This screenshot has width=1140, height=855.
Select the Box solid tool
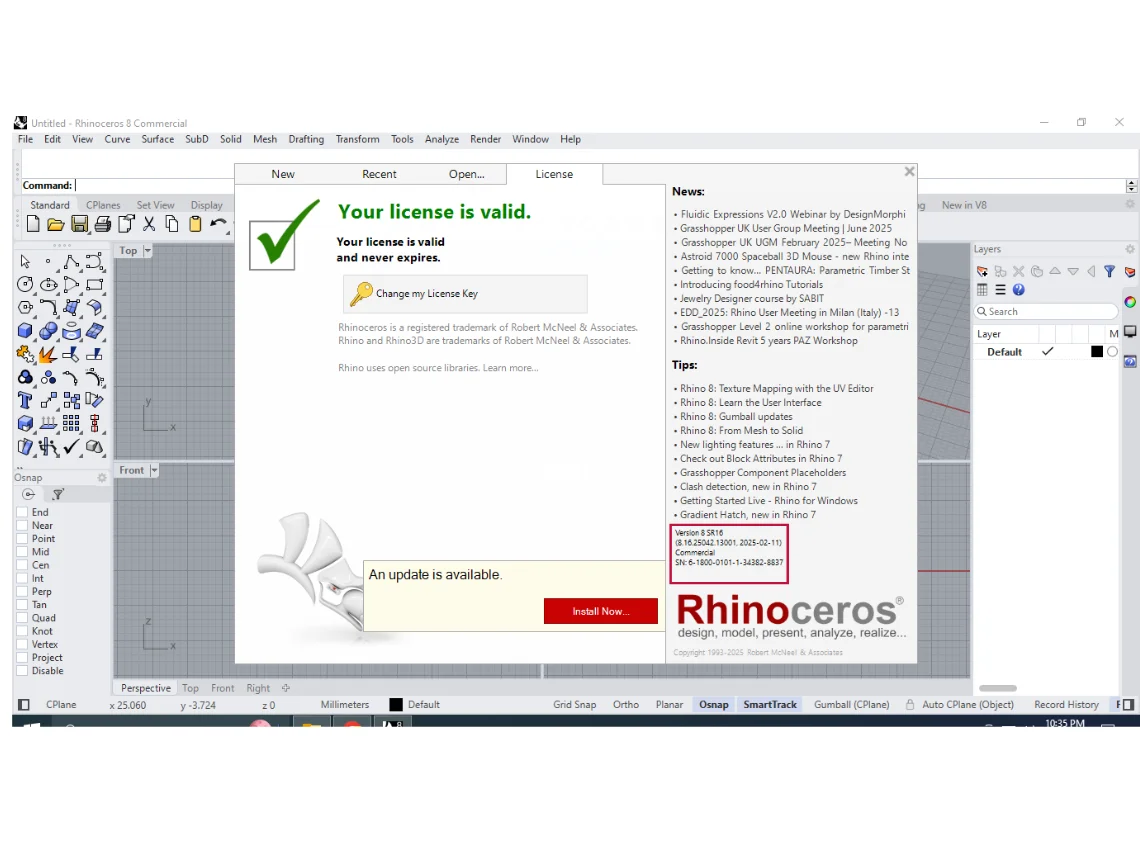[25, 331]
